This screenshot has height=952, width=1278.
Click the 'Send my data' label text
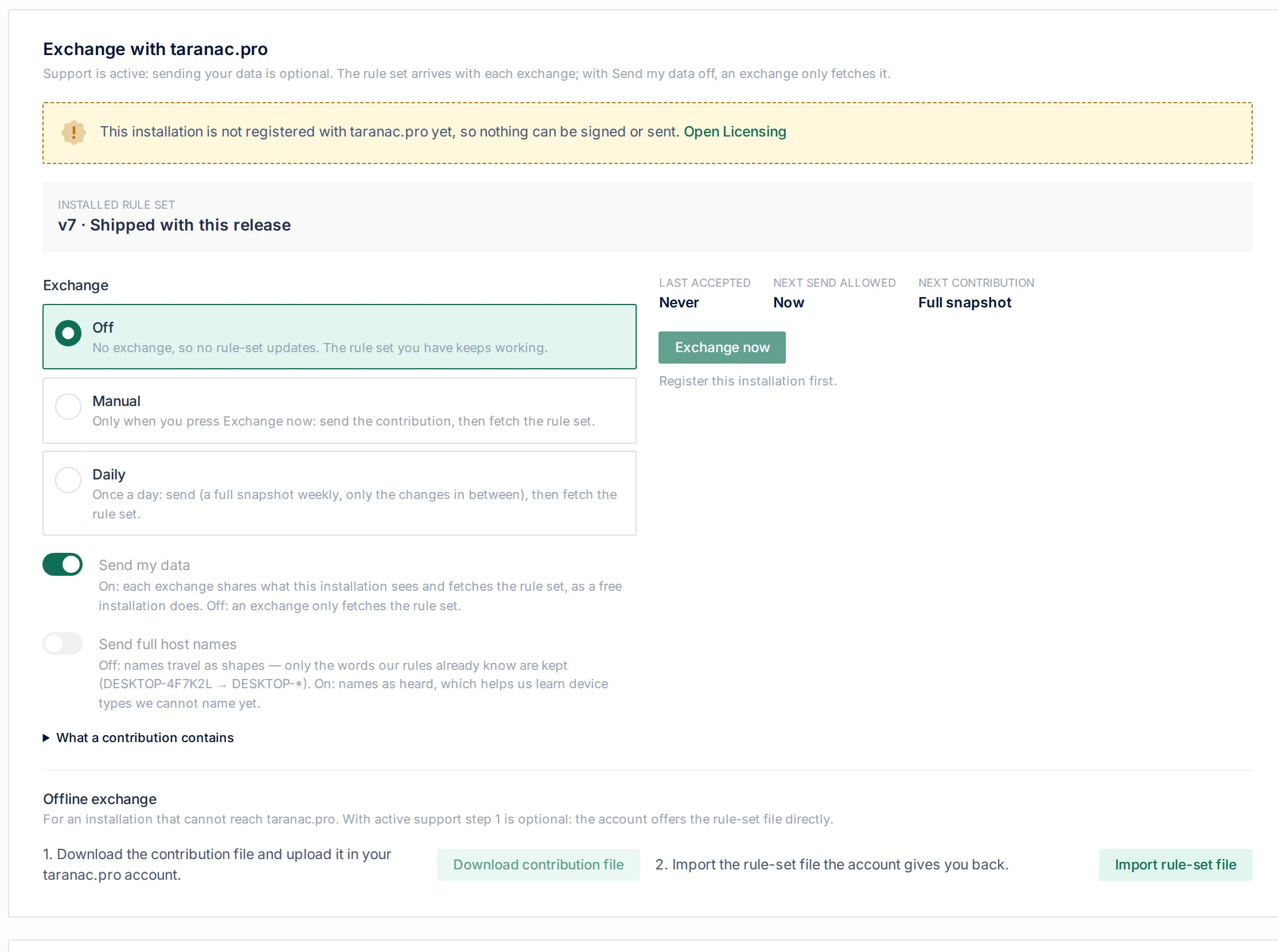pos(144,565)
